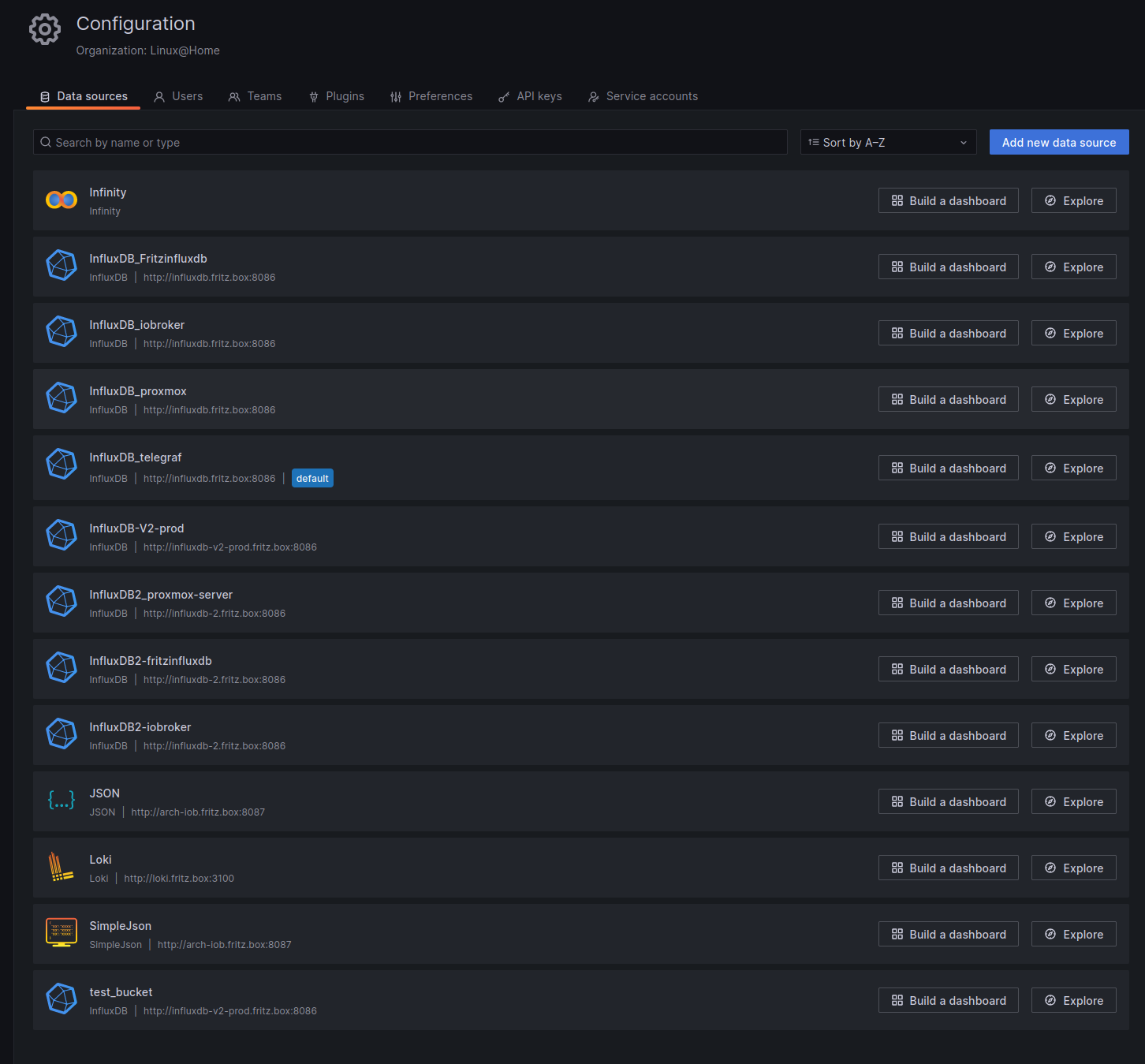Build a dashboard for InfluxDB_proxmox
The image size is (1145, 1064).
click(949, 399)
